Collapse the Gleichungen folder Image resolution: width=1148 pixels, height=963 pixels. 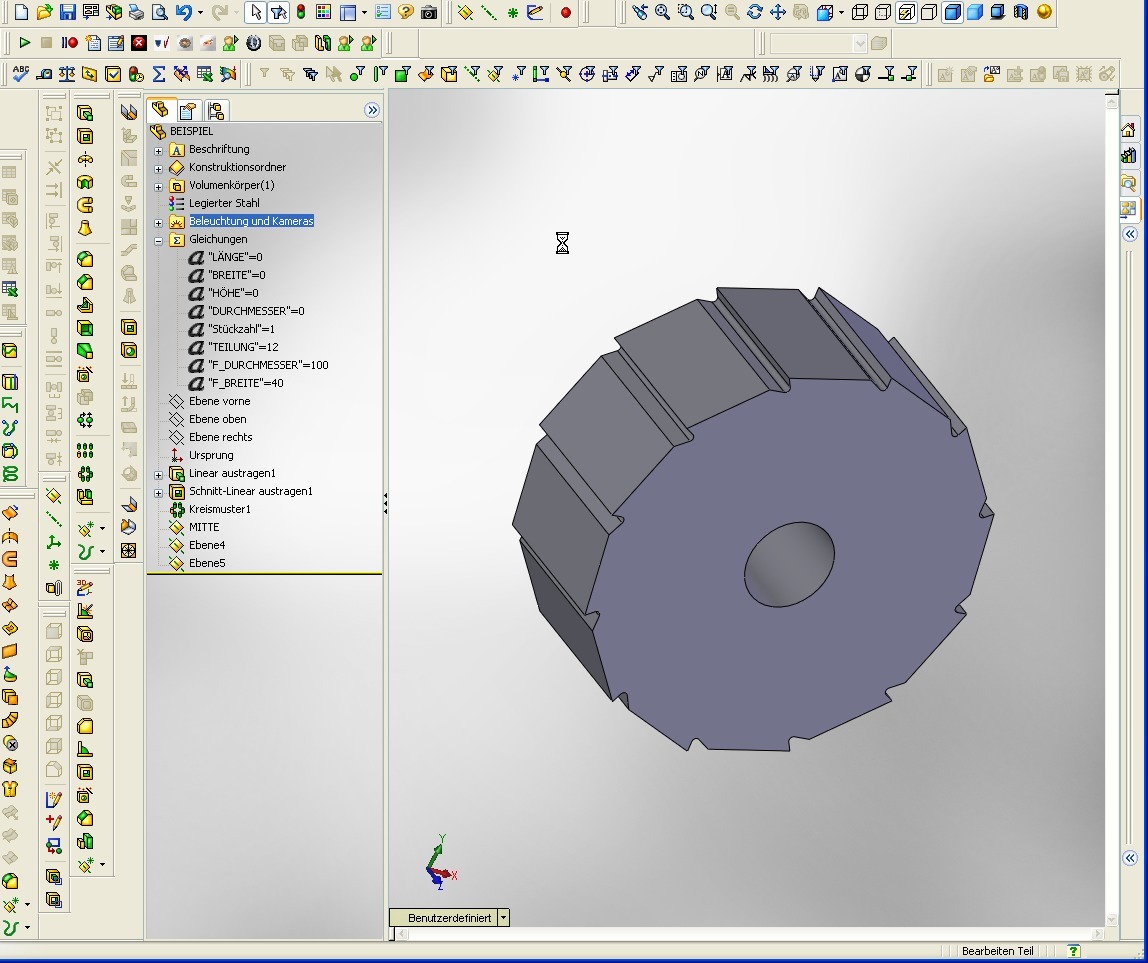tap(158, 240)
